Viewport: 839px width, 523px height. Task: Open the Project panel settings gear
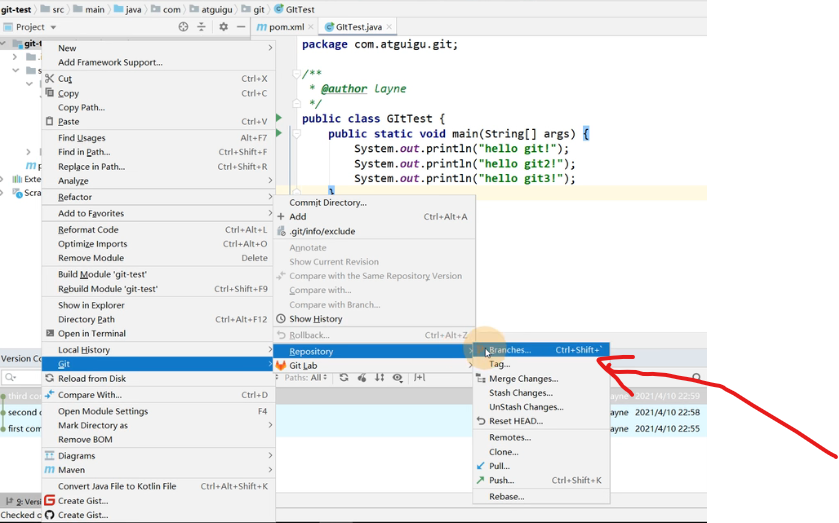[x=223, y=27]
